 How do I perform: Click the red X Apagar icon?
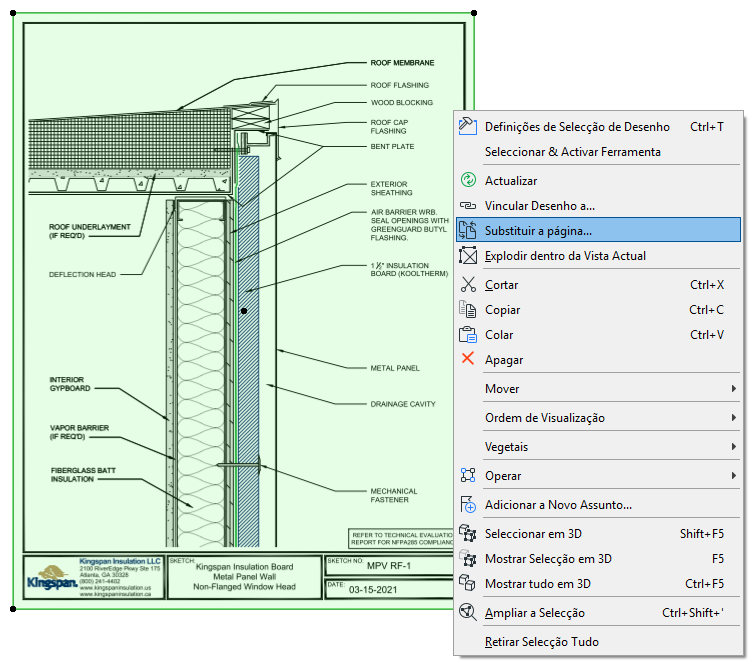tap(468, 360)
